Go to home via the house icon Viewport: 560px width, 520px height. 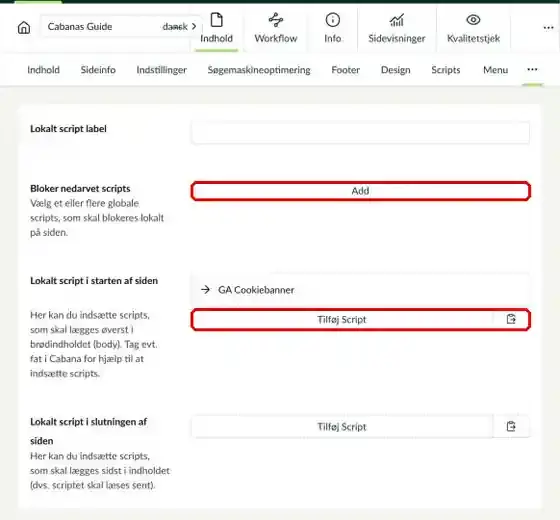tap(24, 27)
